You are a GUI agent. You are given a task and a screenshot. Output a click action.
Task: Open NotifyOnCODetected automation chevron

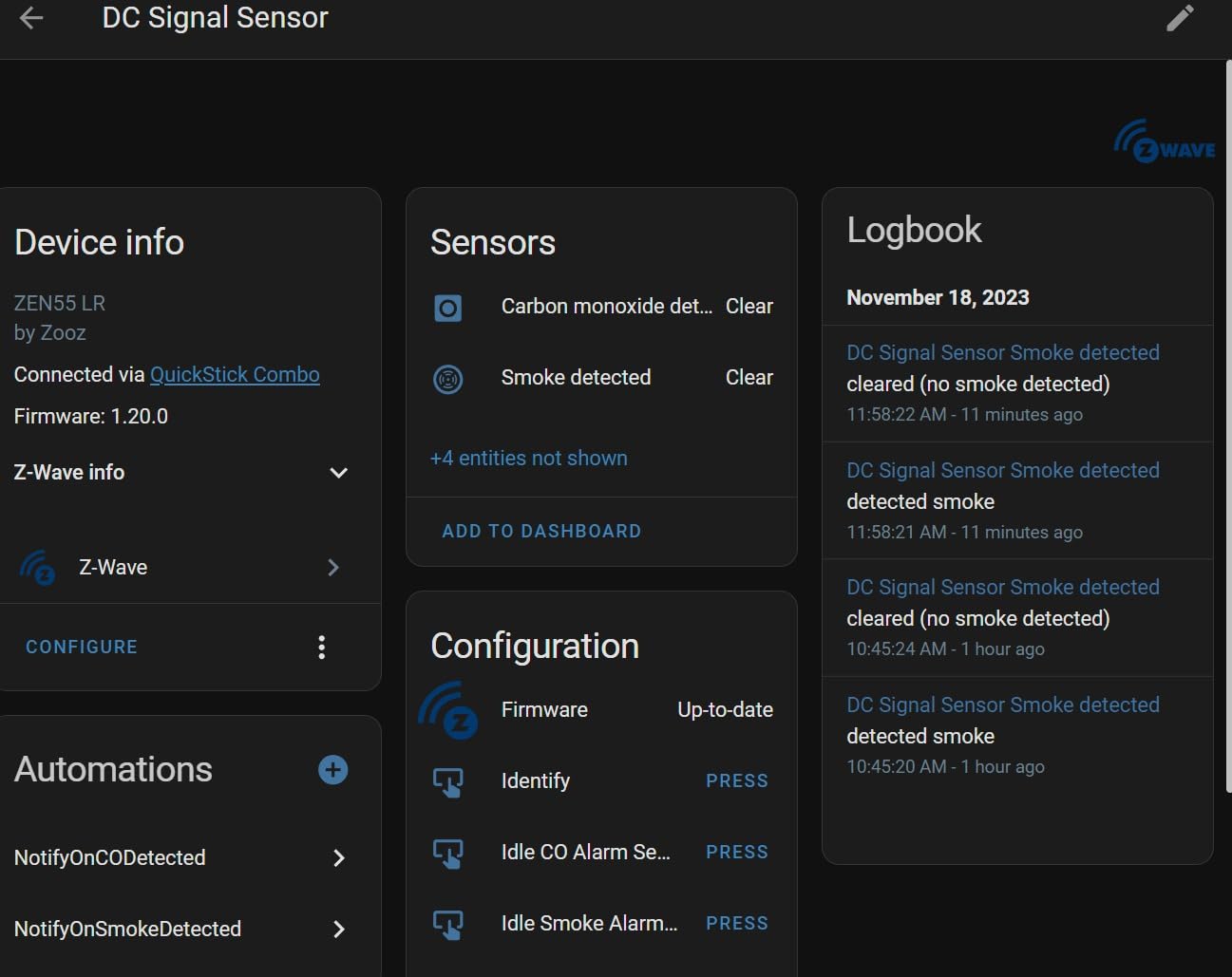coord(339,857)
